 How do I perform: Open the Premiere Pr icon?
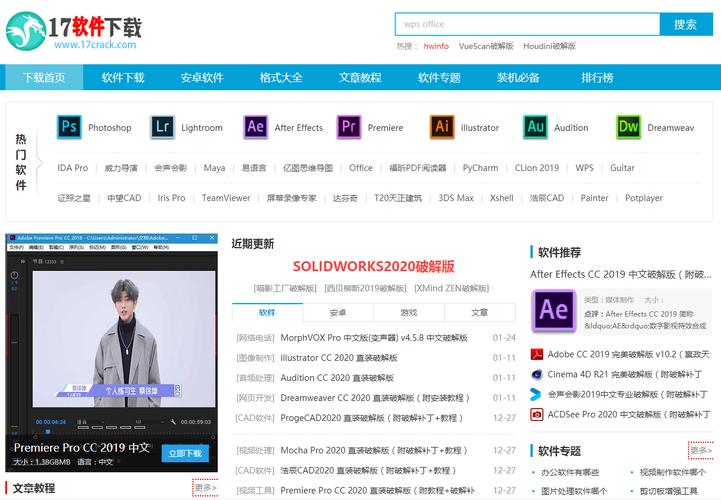click(x=349, y=127)
